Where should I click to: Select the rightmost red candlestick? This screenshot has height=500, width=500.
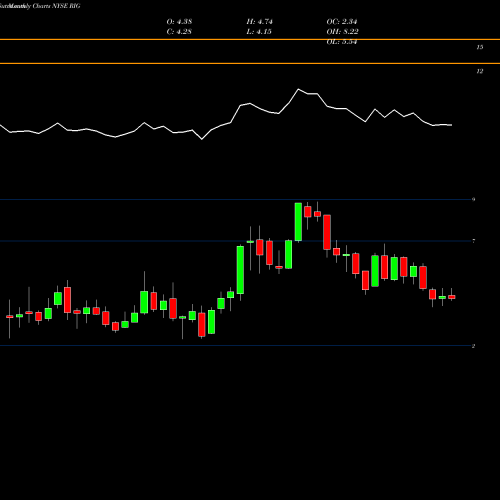click(452, 297)
